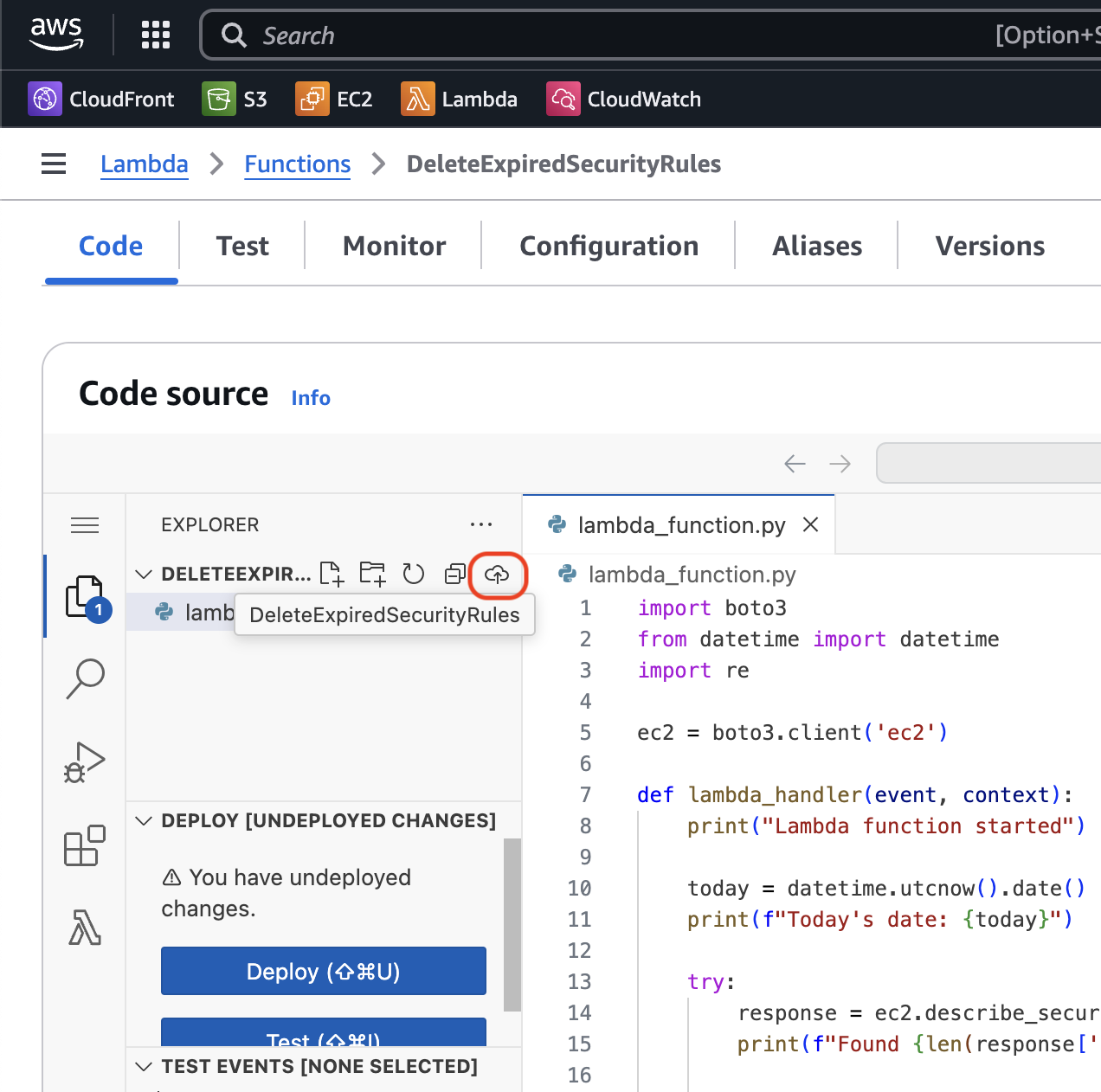This screenshot has height=1092, width=1101.
Task: Navigate back in the editor
Action: point(795,464)
